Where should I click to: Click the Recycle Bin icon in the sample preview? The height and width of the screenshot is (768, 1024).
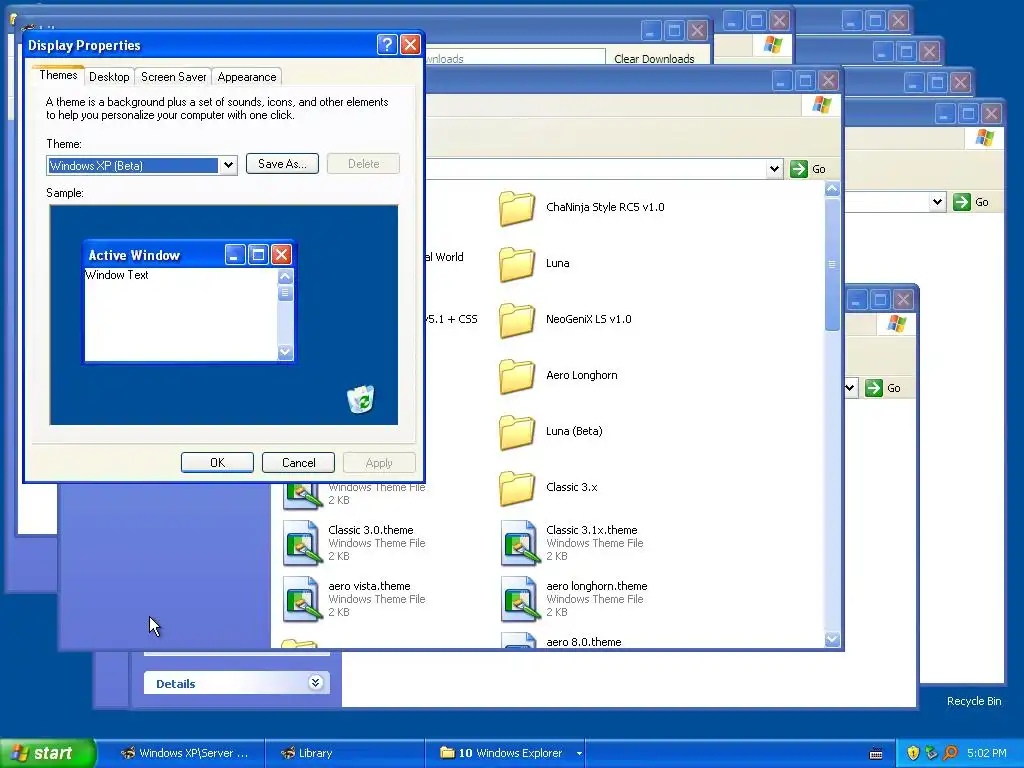(x=360, y=399)
